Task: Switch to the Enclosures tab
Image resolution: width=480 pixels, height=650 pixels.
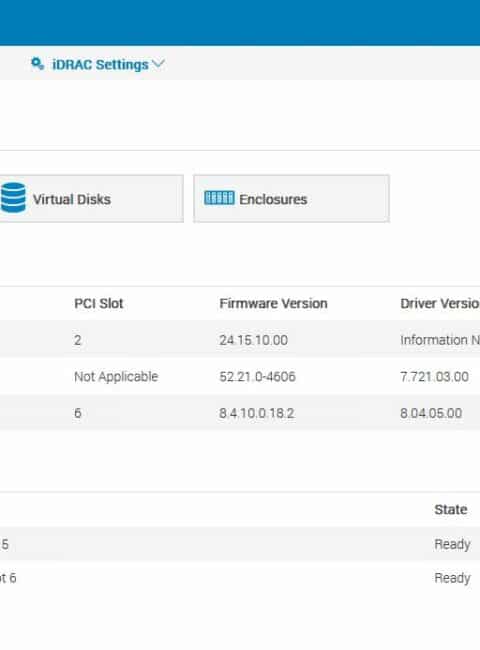Action: [291, 199]
